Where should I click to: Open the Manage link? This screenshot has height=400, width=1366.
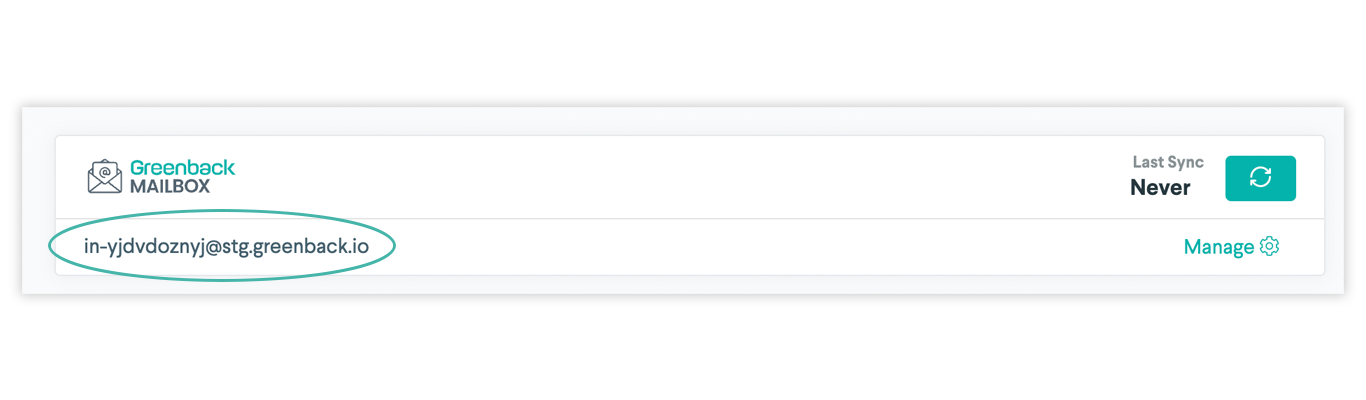(x=1218, y=246)
